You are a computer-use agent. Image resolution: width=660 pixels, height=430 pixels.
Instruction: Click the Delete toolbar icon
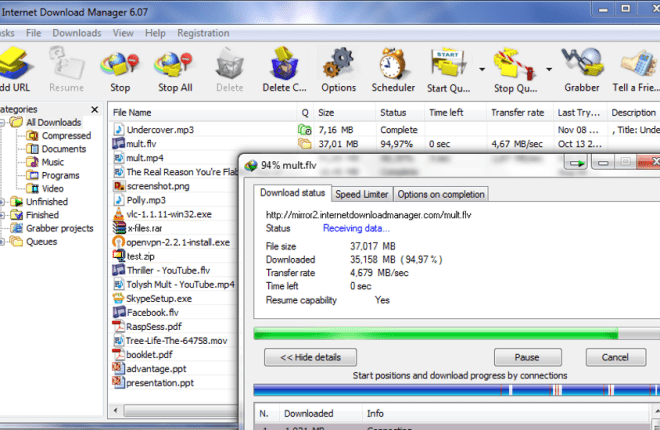tap(230, 64)
